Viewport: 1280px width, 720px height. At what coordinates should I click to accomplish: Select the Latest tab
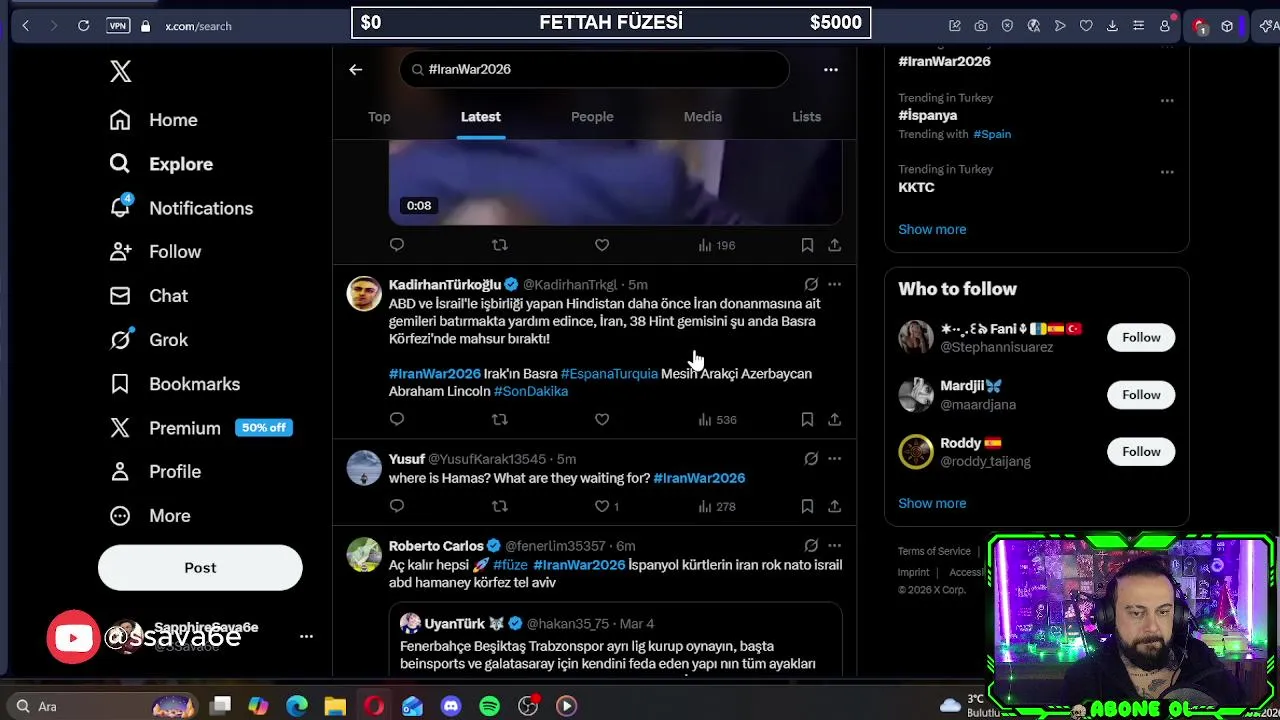(x=480, y=117)
